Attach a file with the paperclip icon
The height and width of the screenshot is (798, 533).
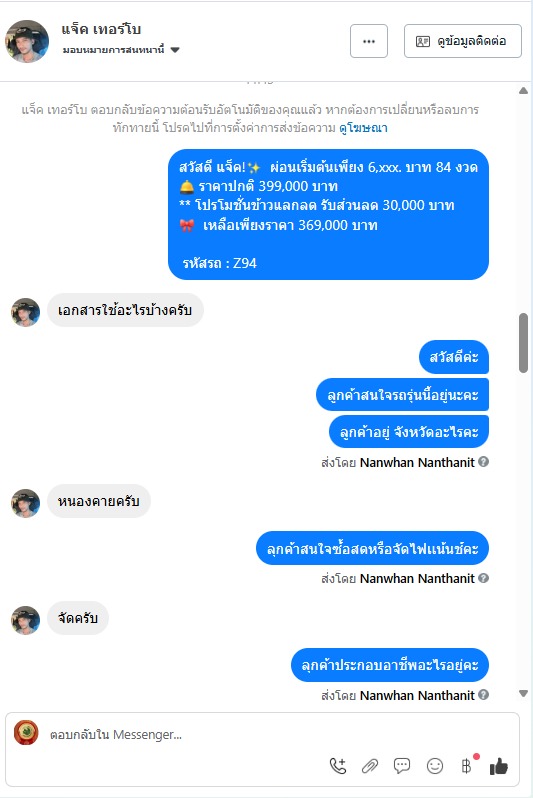coord(370,766)
